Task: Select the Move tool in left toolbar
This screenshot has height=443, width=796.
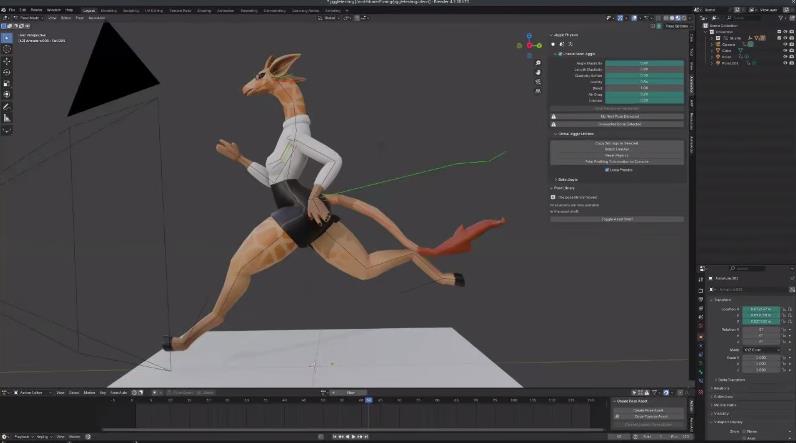Action: (7, 61)
